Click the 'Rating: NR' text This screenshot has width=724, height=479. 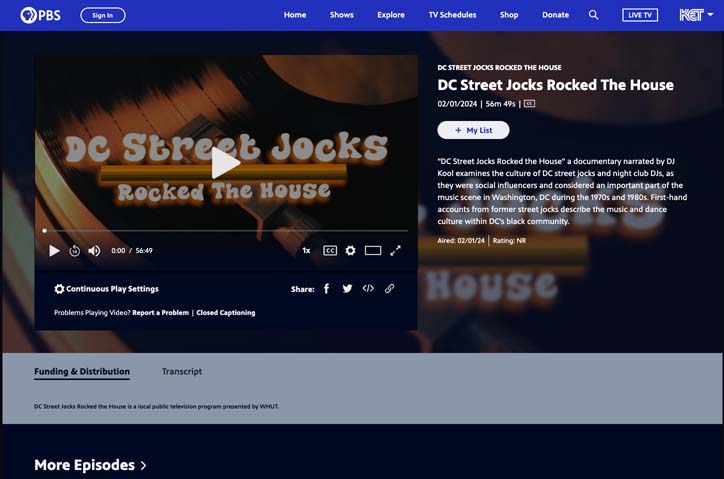509,241
